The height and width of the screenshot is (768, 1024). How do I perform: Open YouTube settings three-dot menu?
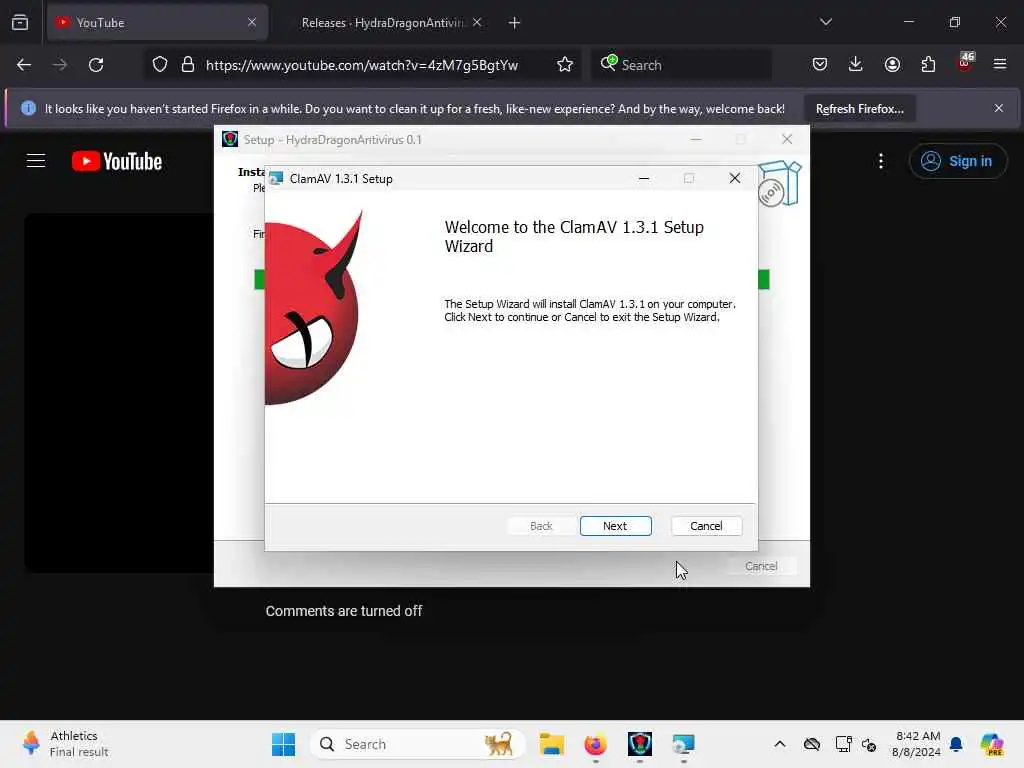[x=881, y=161]
